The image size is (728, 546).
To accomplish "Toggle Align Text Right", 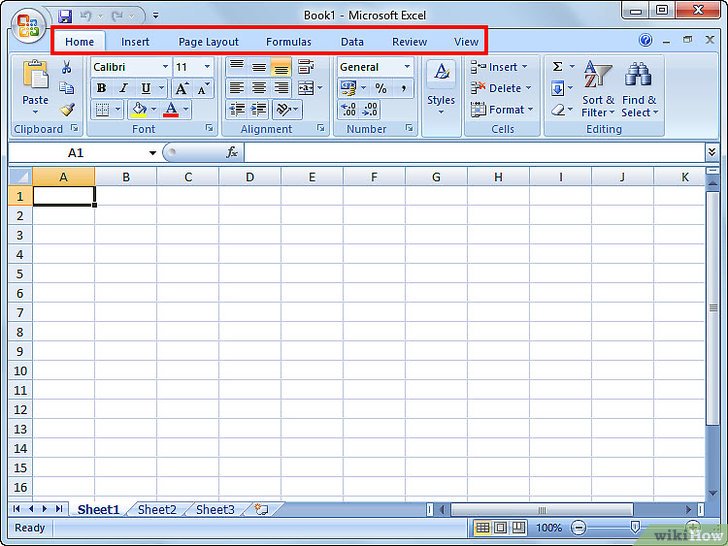I will click(x=281, y=88).
